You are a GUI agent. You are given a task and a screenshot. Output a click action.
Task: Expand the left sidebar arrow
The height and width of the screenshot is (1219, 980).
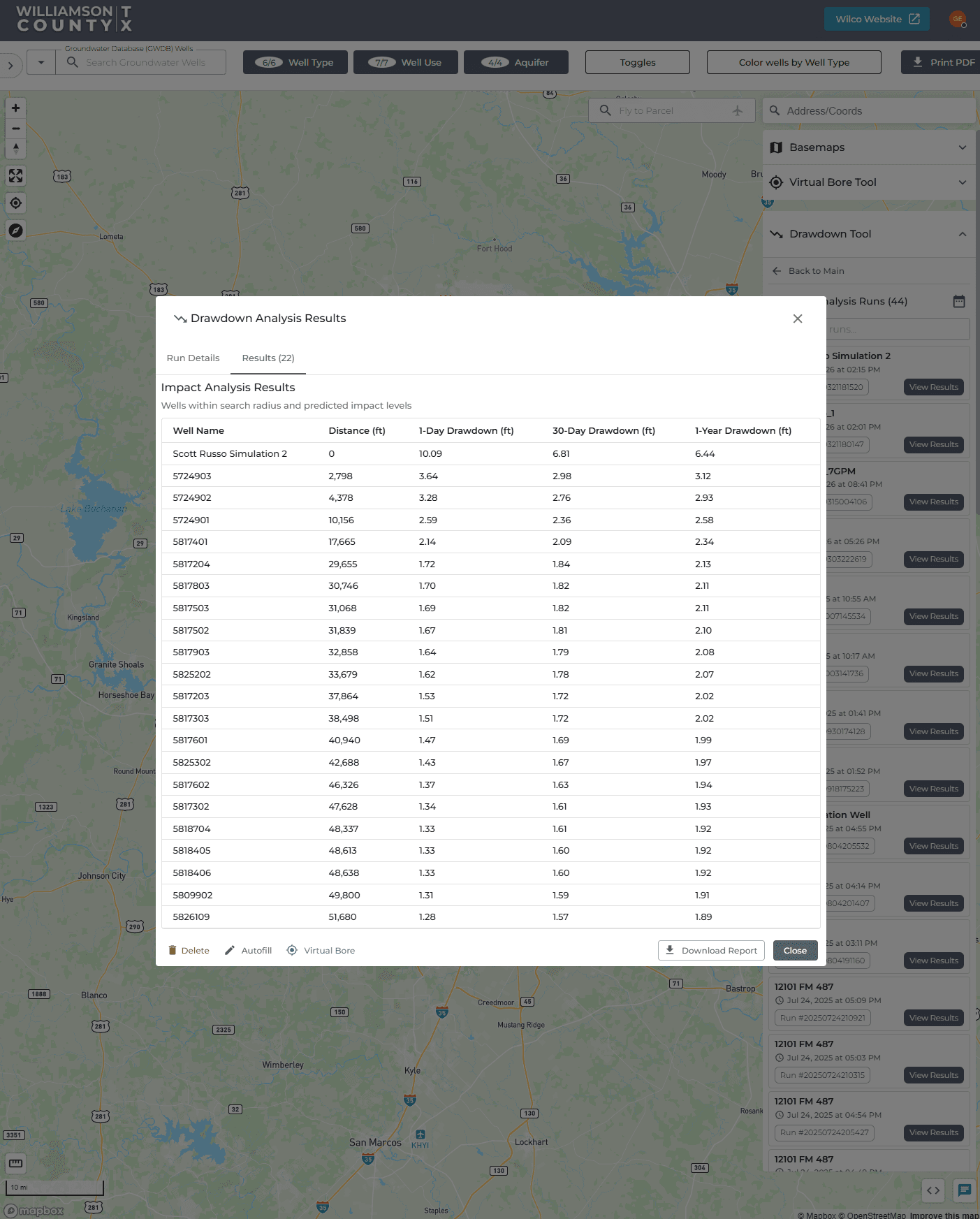10,66
